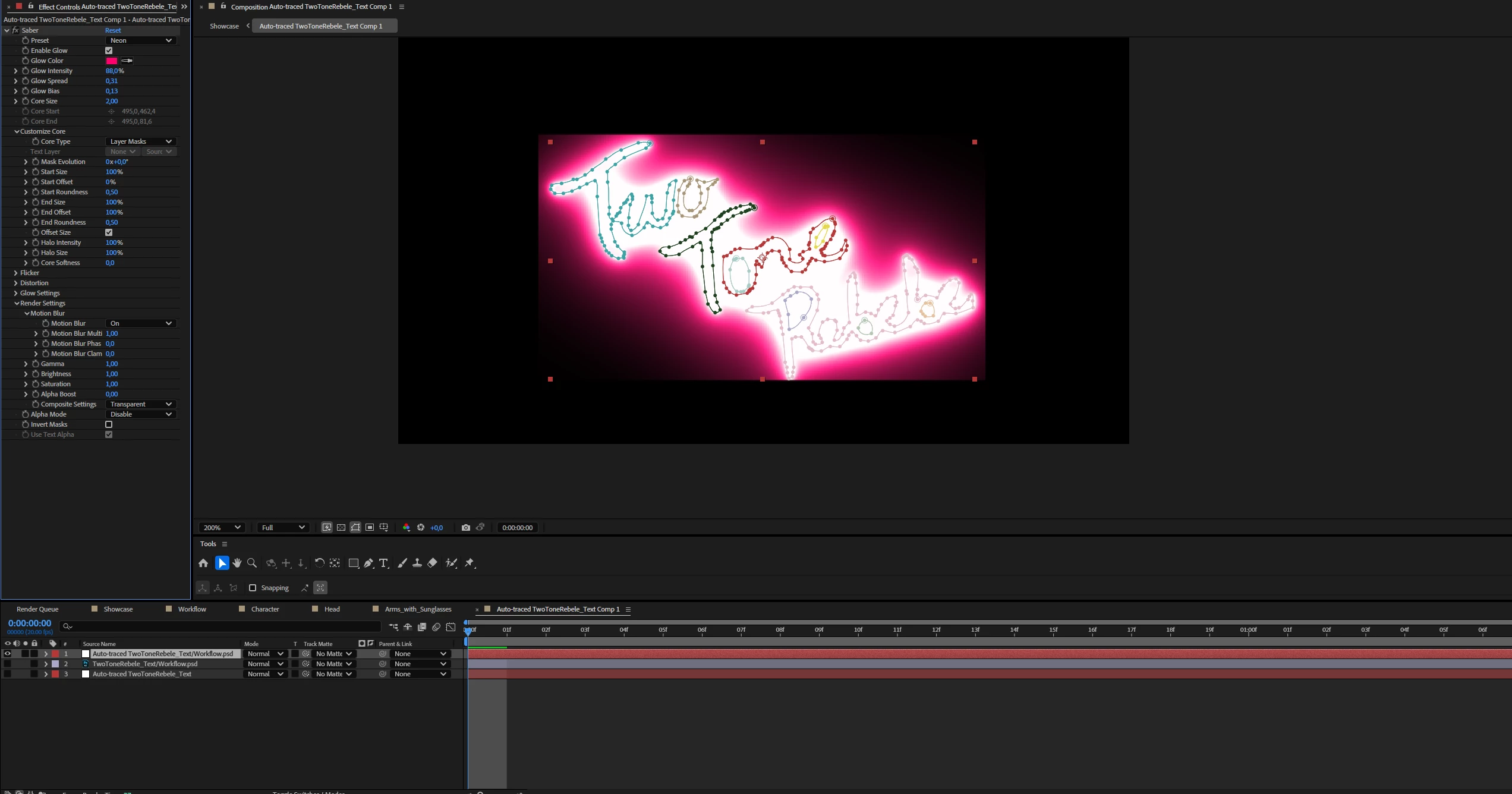This screenshot has height=794, width=1512.
Task: Reset the Saber effect
Action: click(113, 30)
